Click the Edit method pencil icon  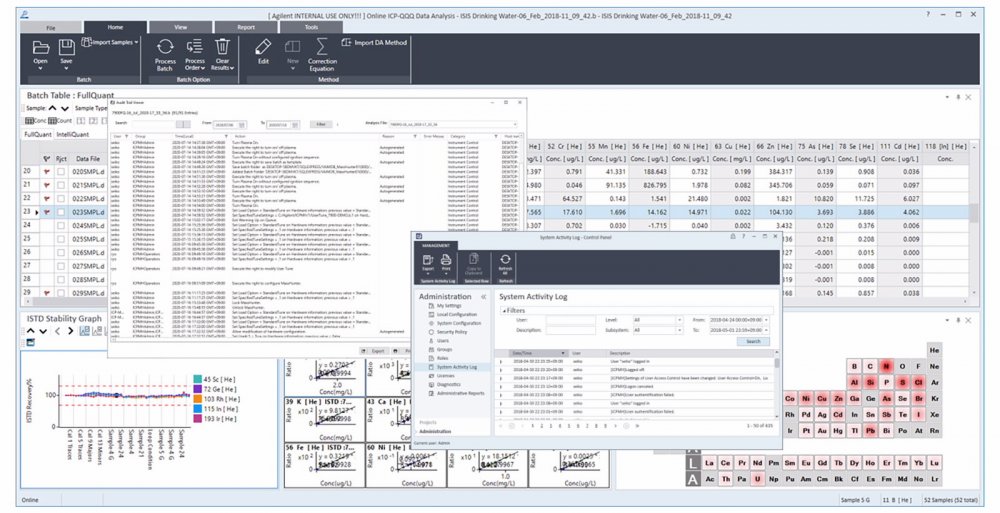[x=263, y=47]
